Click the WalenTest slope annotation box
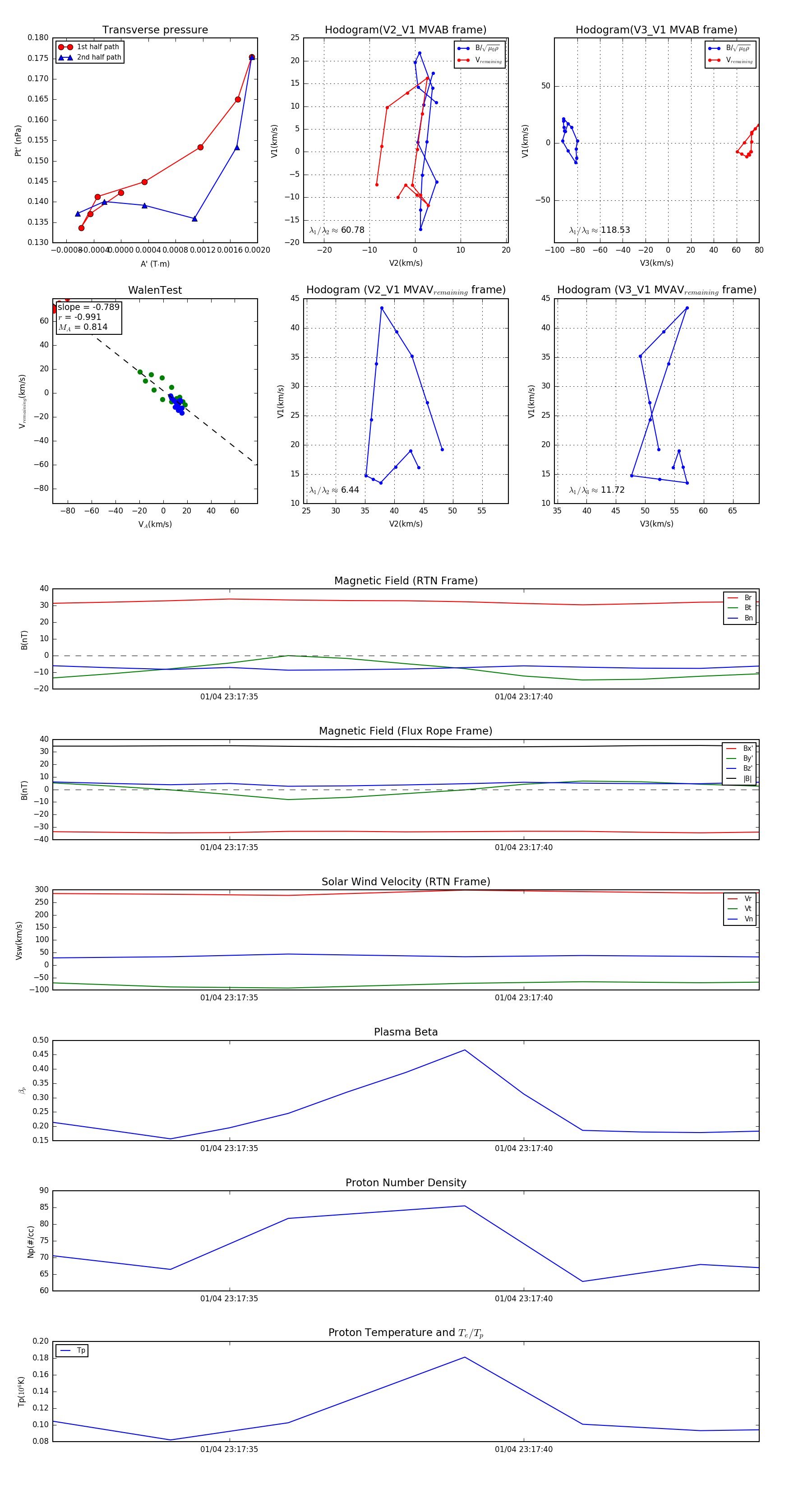 pyautogui.click(x=88, y=317)
